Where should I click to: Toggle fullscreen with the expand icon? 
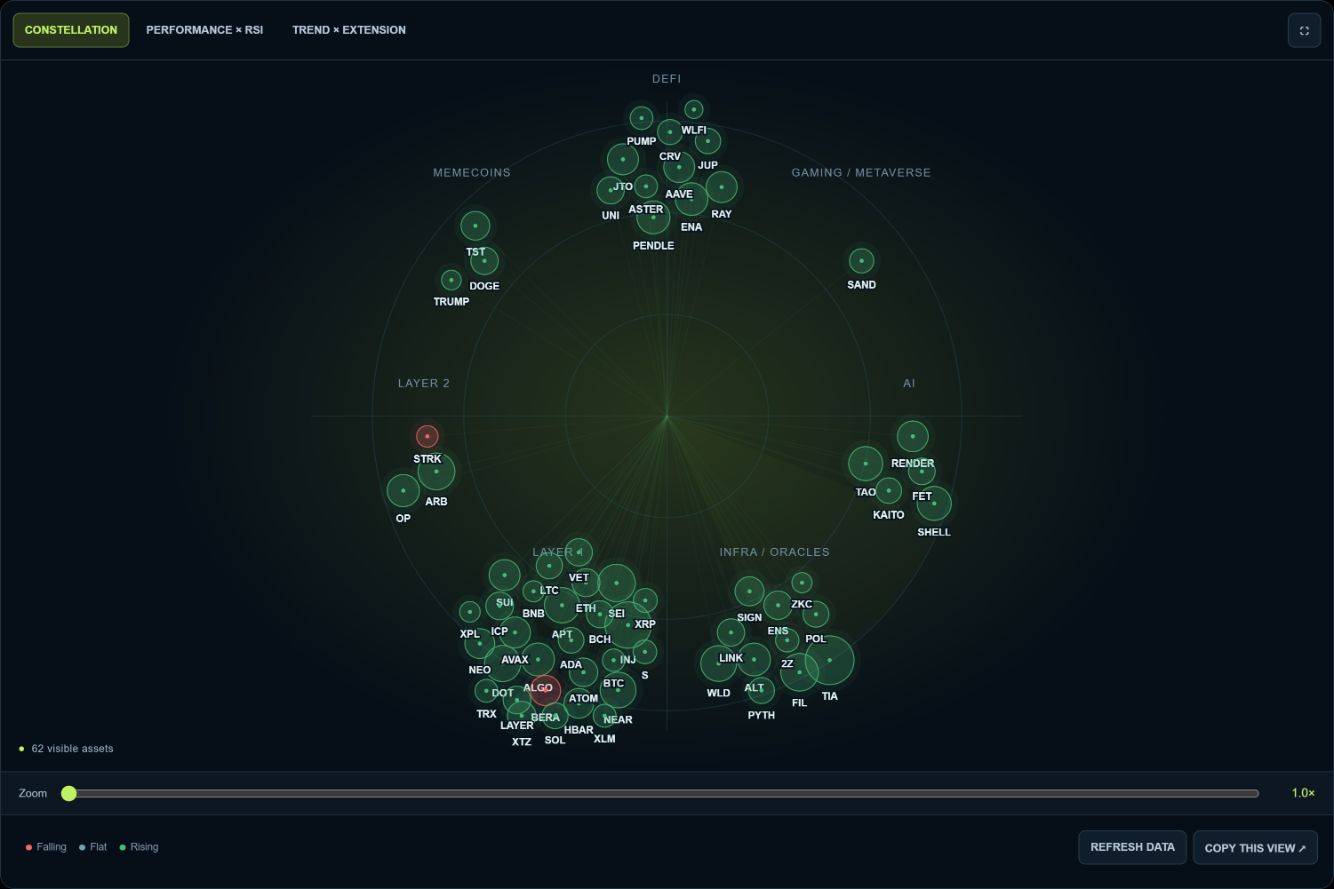click(1304, 30)
